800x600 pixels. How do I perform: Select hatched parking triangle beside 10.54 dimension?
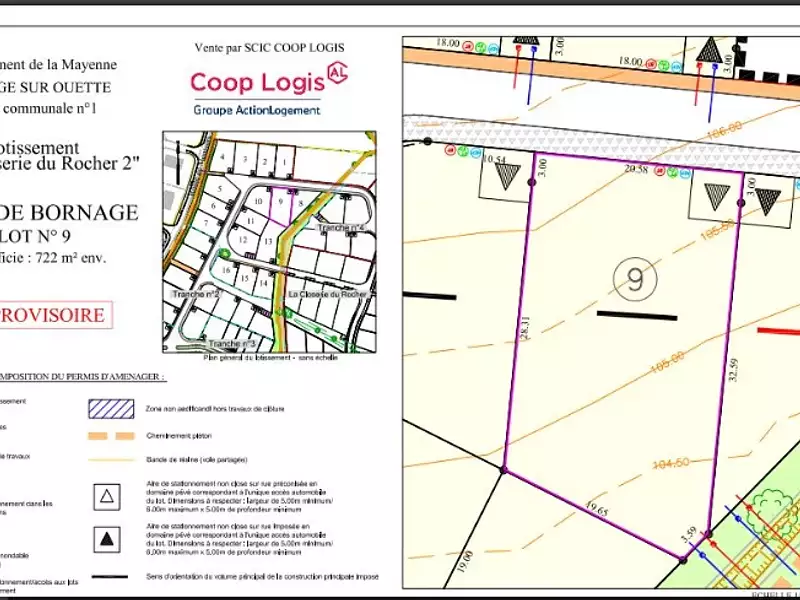(508, 176)
